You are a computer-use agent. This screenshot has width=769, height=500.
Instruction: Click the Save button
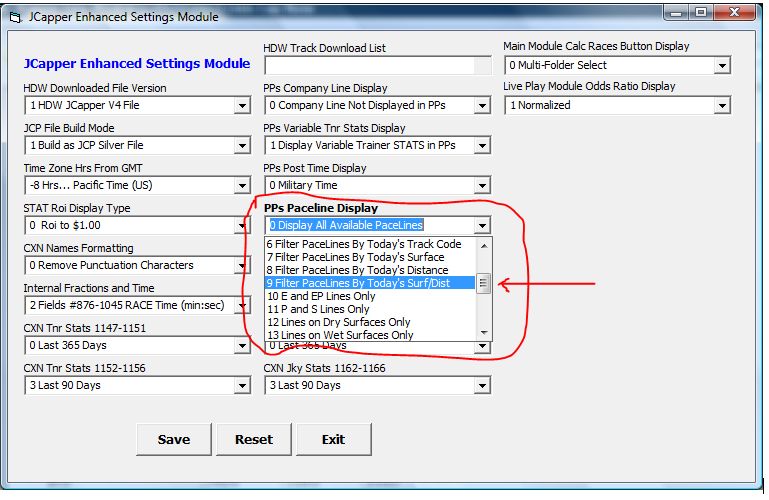174,439
